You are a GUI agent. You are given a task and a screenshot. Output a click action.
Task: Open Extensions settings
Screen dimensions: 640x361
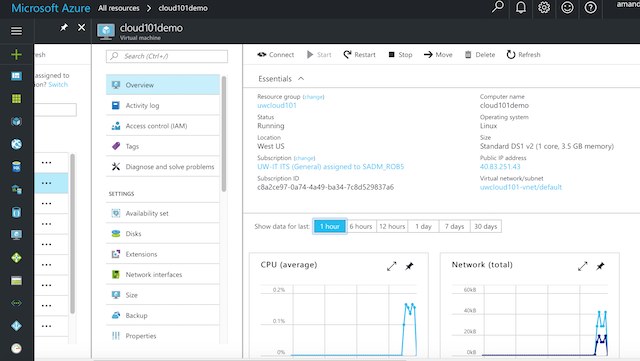[162, 254]
